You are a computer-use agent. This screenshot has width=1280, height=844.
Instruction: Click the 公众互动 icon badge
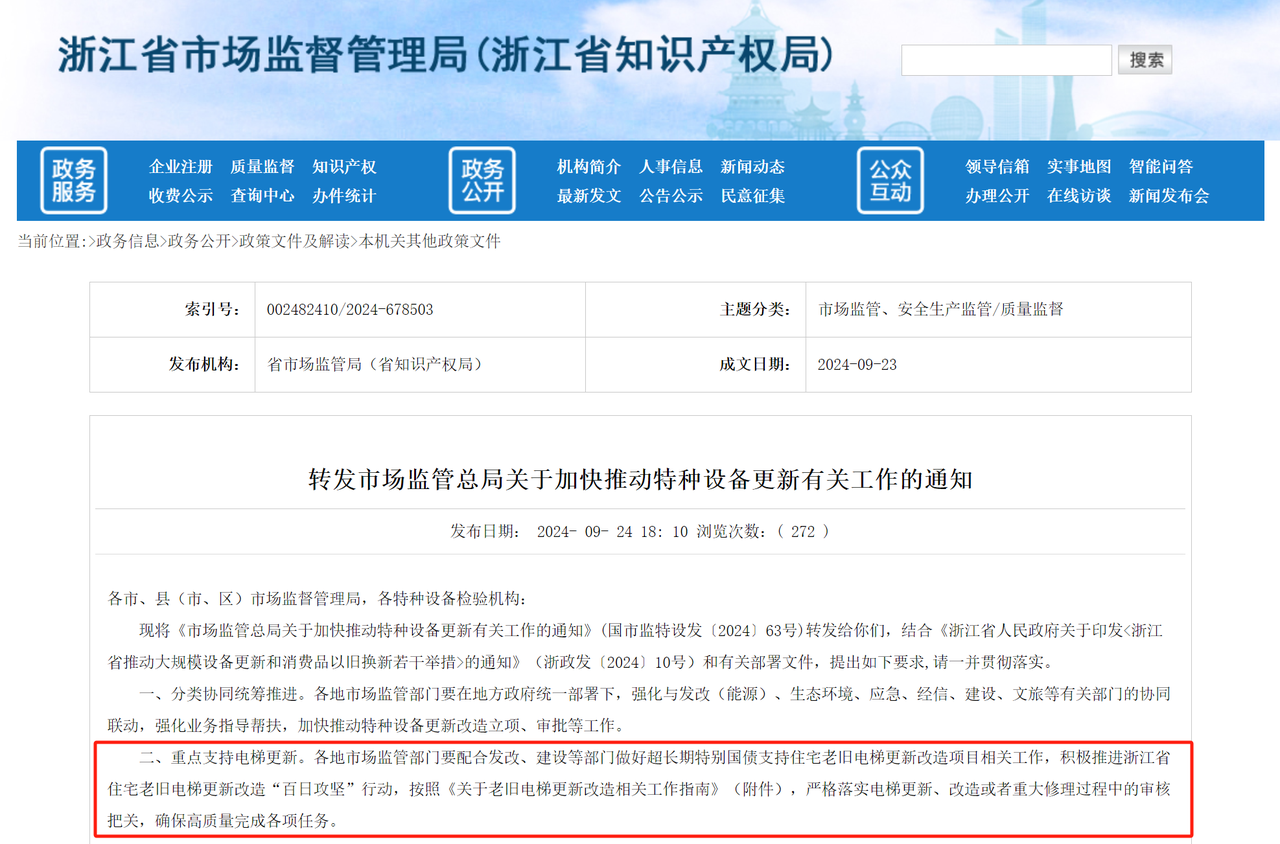tap(890, 180)
